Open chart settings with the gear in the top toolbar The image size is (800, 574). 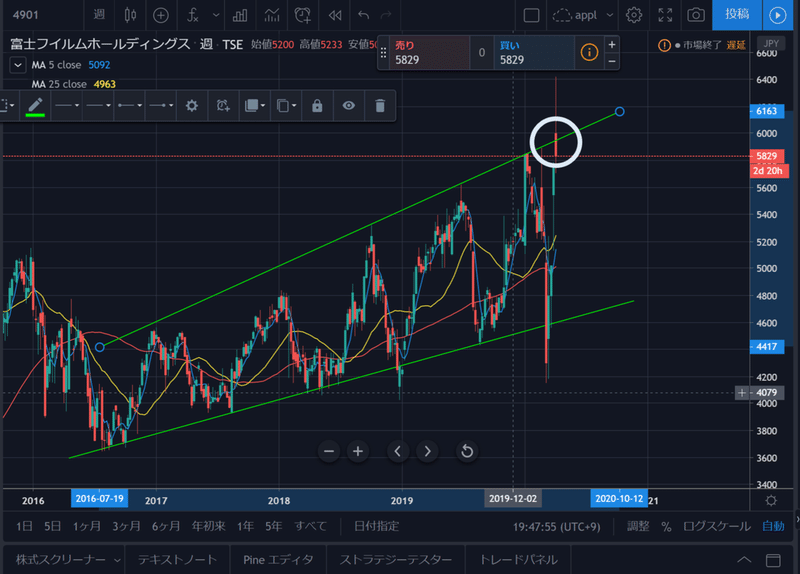[x=634, y=15]
